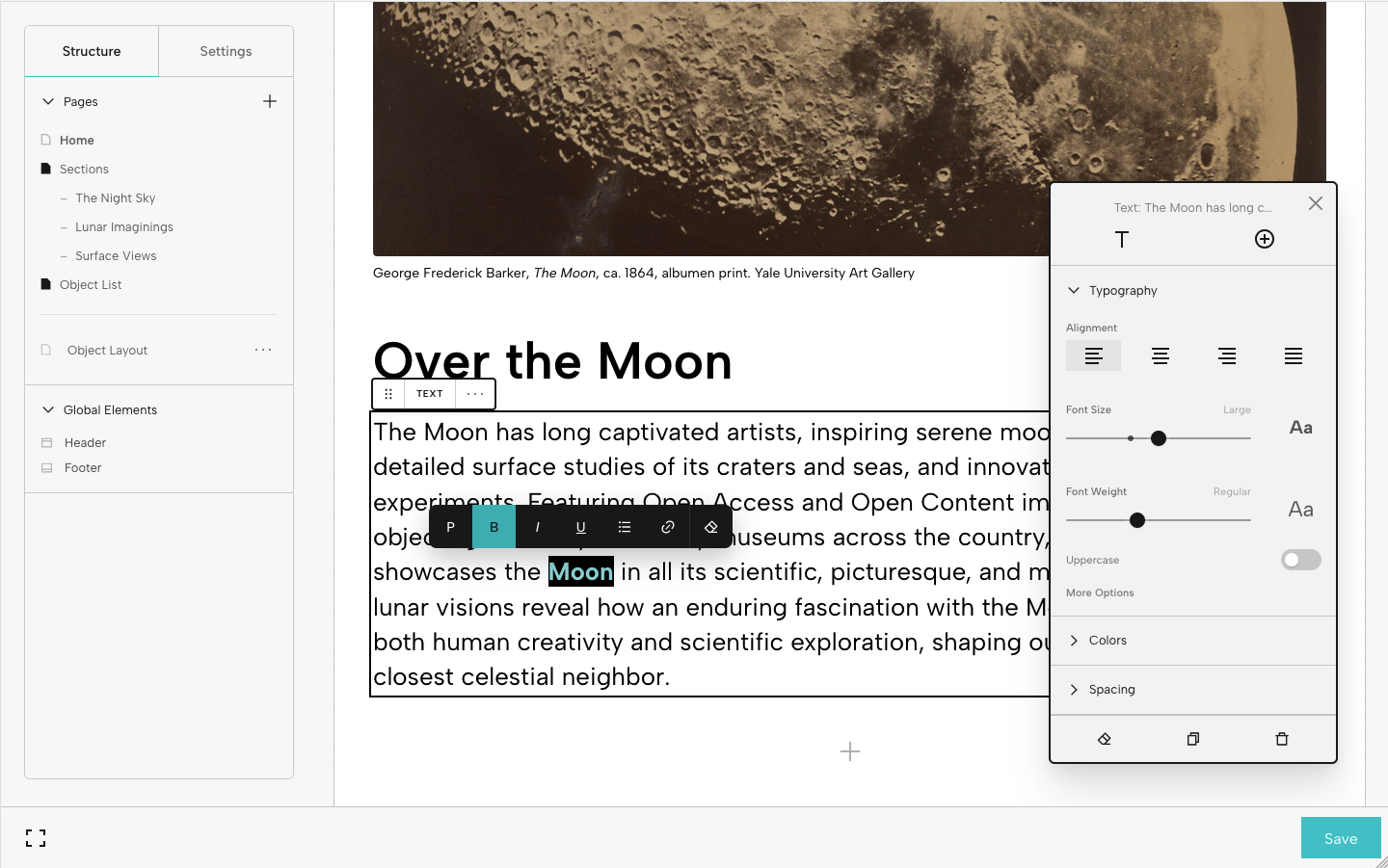Delete the text block via trash icon
This screenshot has width=1388, height=868.
point(1282,739)
